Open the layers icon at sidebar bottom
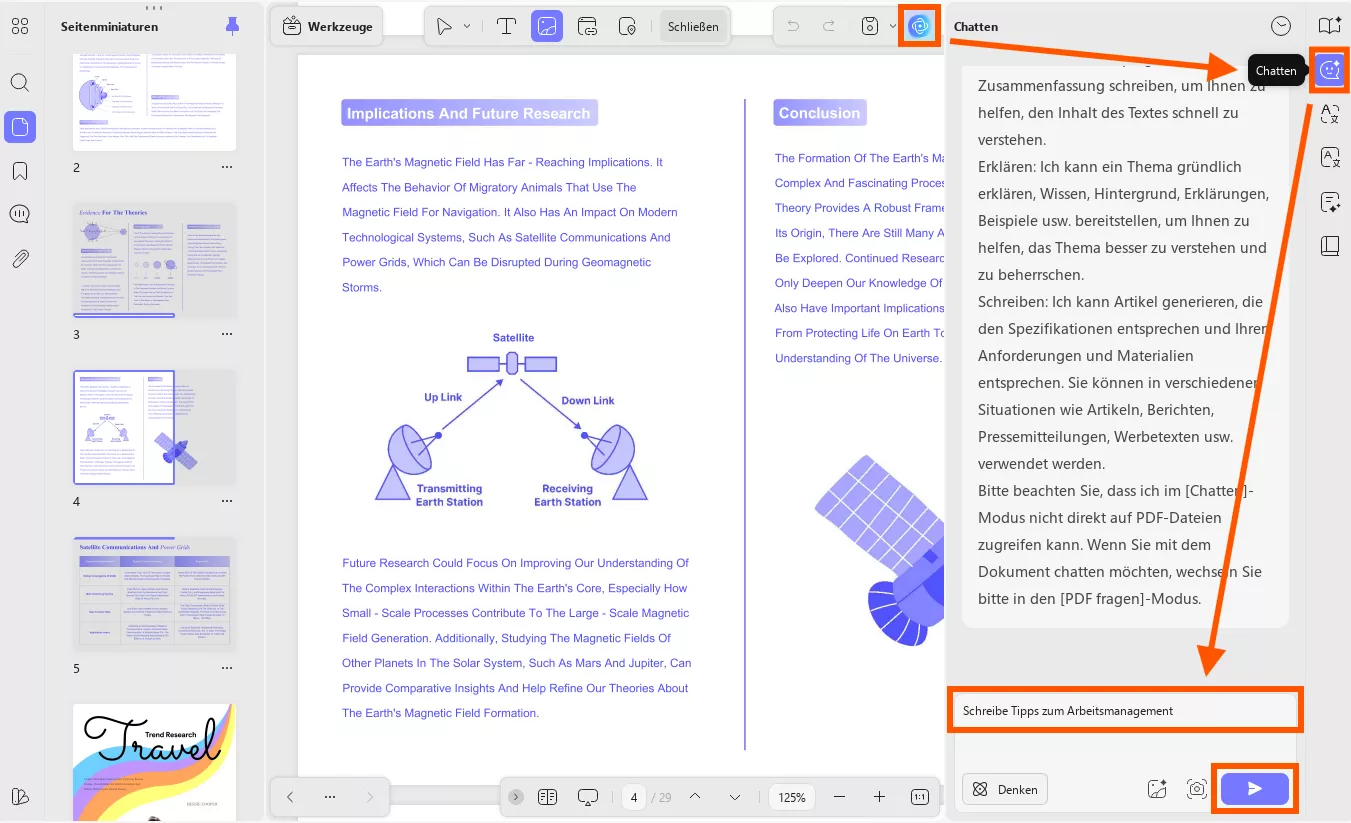1351x823 pixels. (x=20, y=797)
